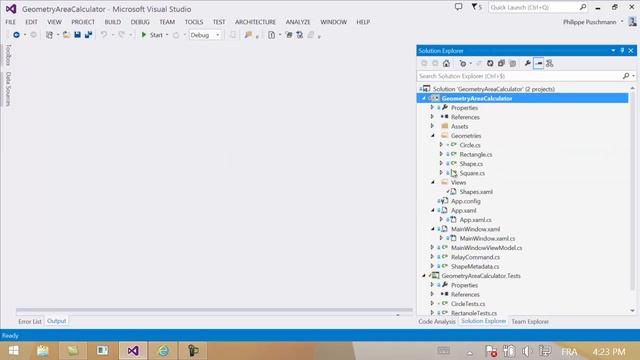The width and height of the screenshot is (640, 360).
Task: Click the Solution Explorer Home icon
Action: [x=446, y=63]
